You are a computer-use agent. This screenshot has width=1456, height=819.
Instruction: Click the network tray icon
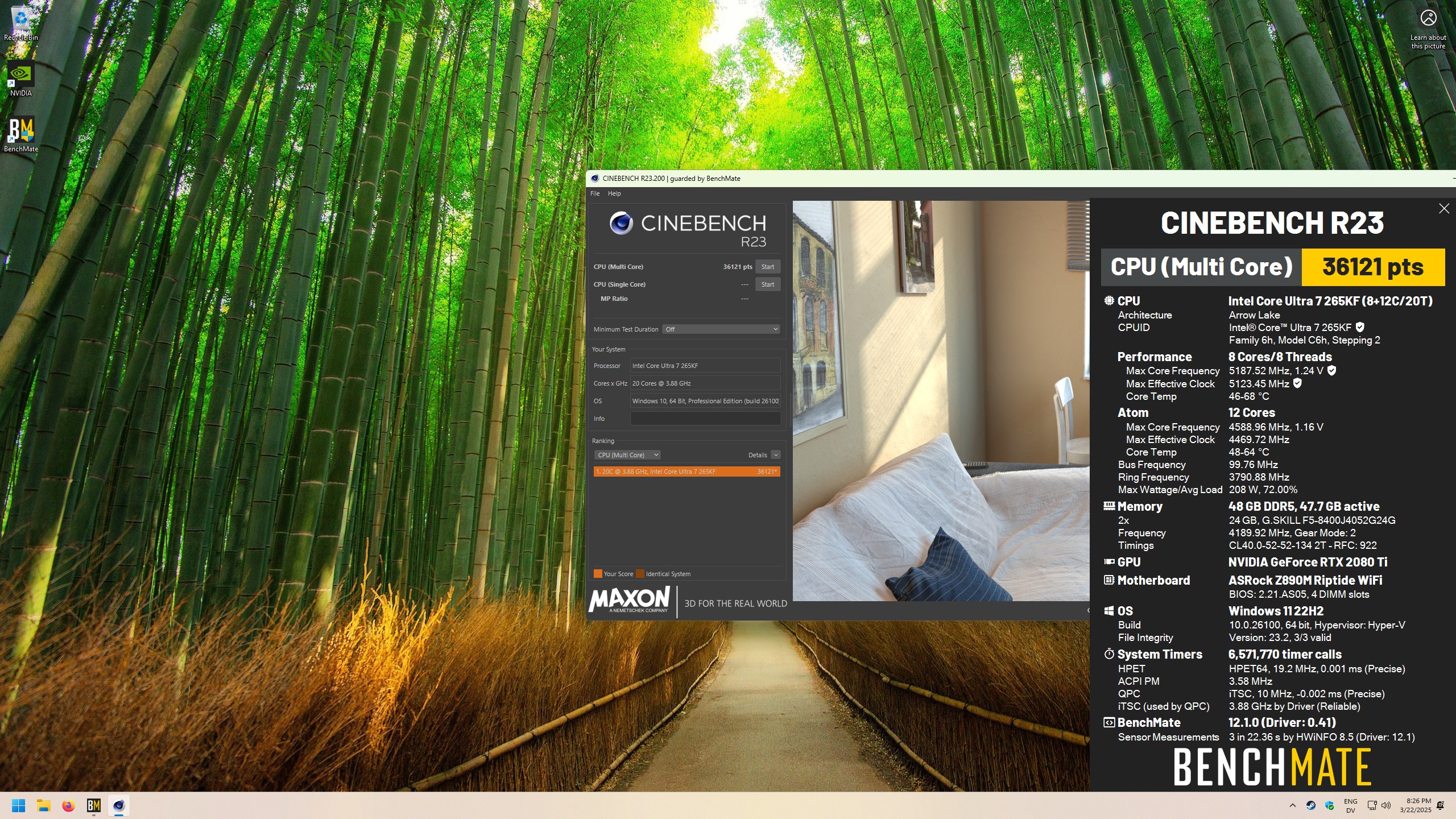coord(1372,805)
